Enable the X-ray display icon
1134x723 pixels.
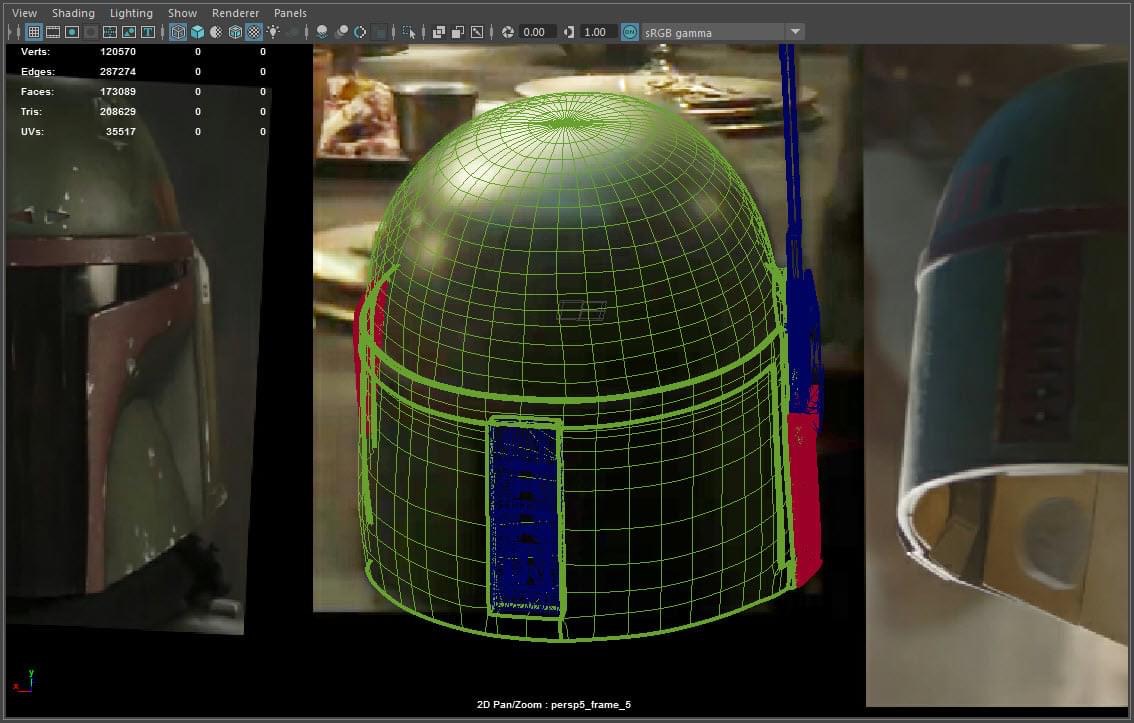pos(439,32)
